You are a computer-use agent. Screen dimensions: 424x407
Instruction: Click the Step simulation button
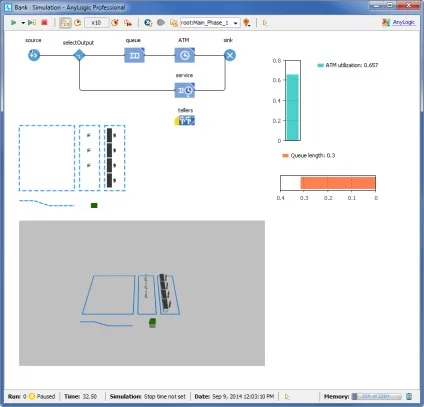(x=32, y=23)
